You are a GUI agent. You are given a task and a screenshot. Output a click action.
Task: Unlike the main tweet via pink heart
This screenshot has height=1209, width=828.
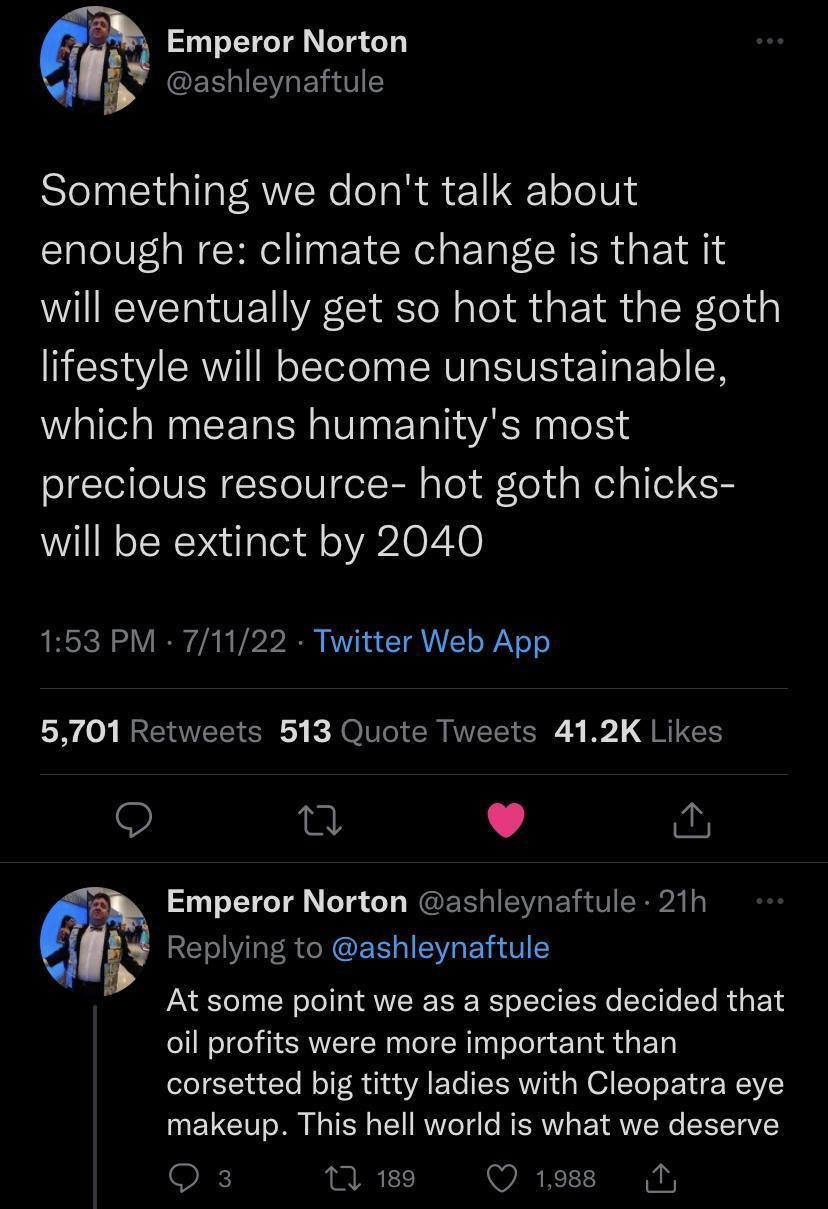coord(506,820)
